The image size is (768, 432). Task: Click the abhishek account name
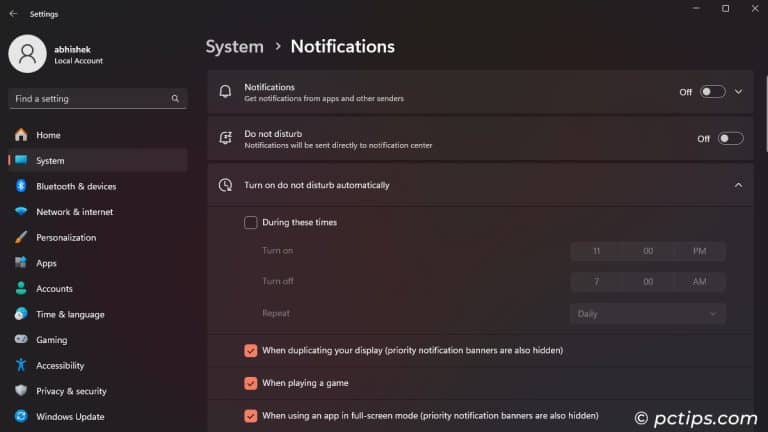tap(72, 49)
